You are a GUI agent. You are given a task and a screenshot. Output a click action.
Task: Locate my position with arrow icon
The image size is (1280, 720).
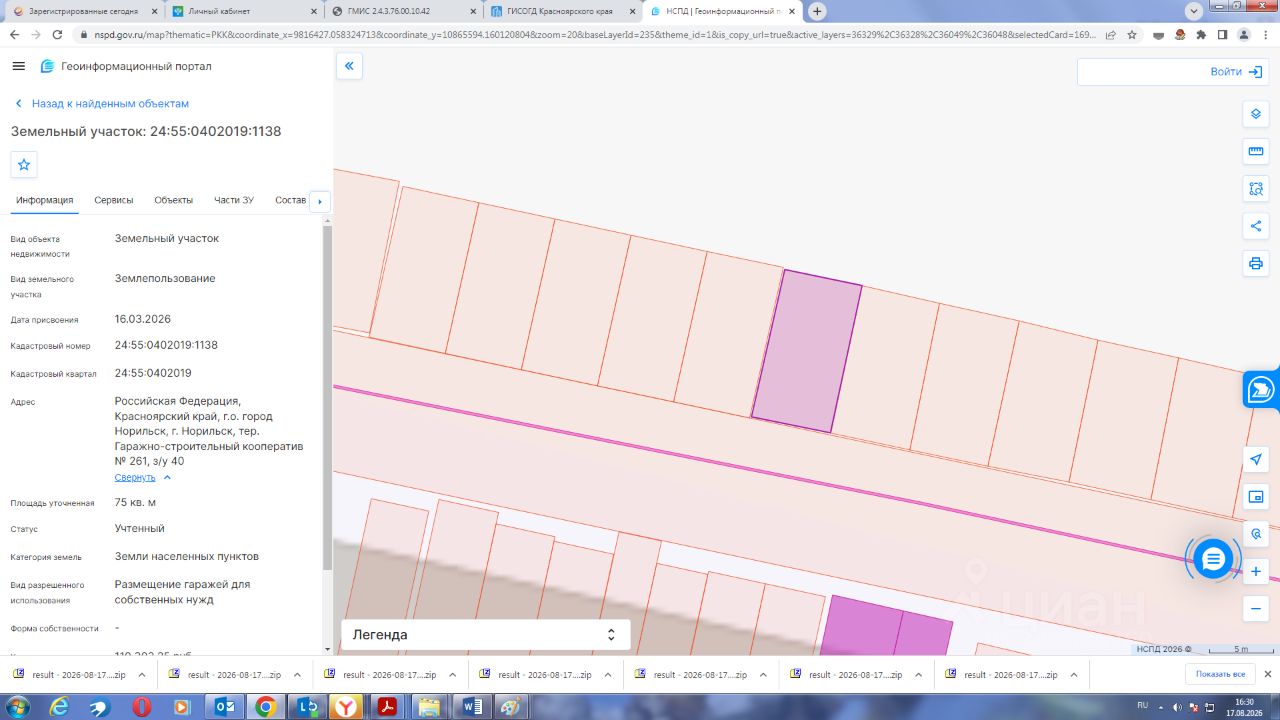point(1256,459)
